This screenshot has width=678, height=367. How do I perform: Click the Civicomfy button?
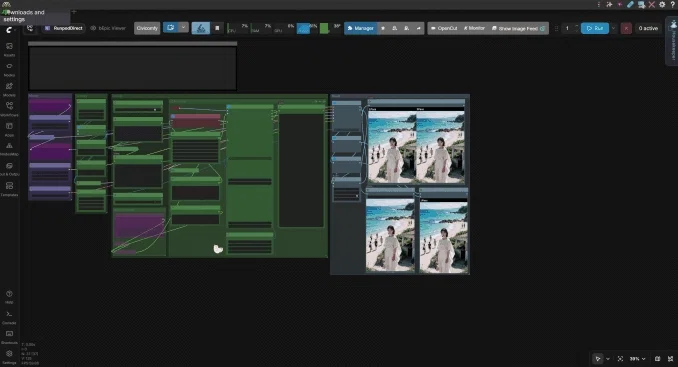pos(147,28)
